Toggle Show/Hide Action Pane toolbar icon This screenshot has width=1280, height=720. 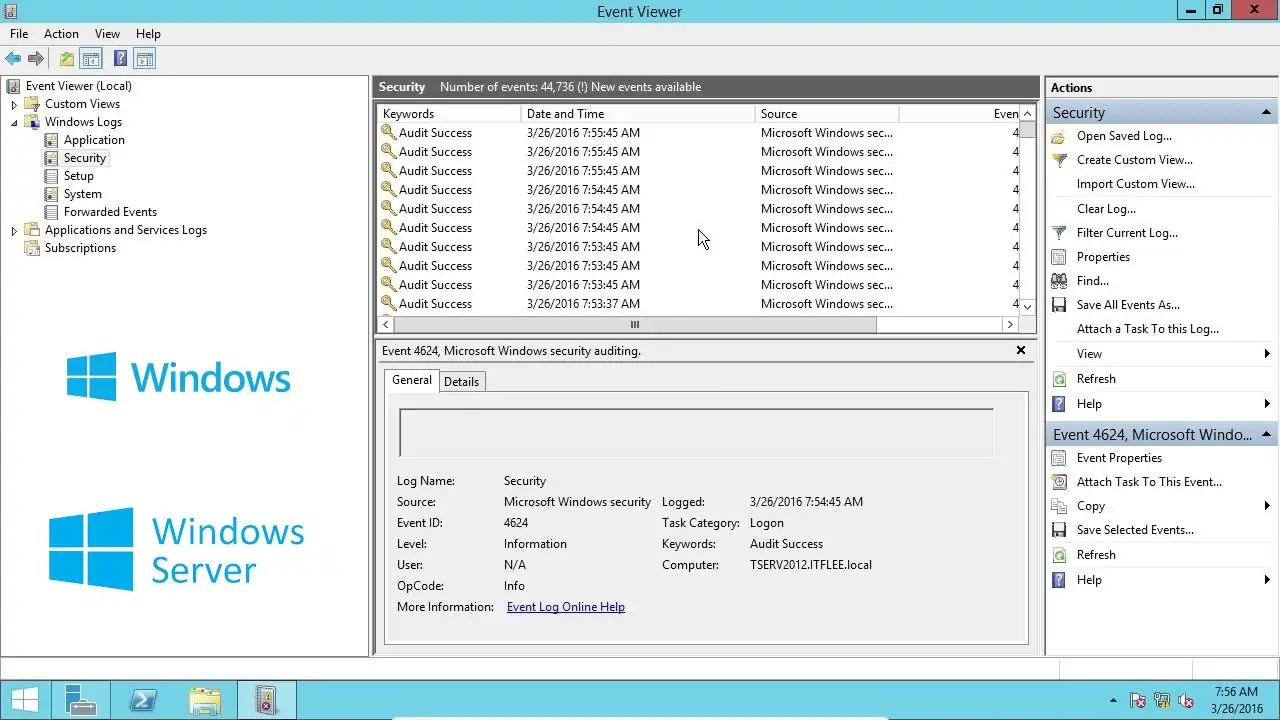(145, 59)
